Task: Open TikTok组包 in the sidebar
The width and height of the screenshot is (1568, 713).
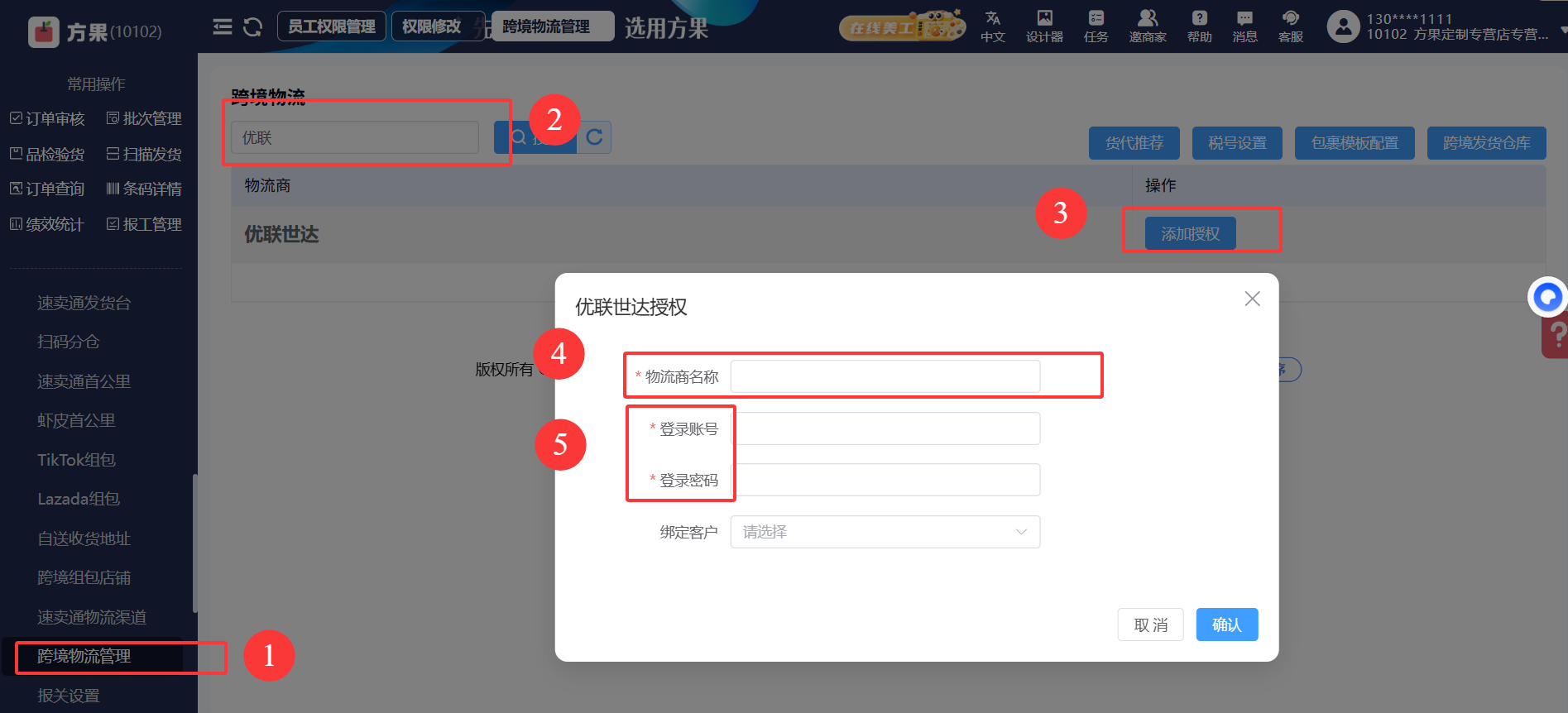Action: [76, 460]
